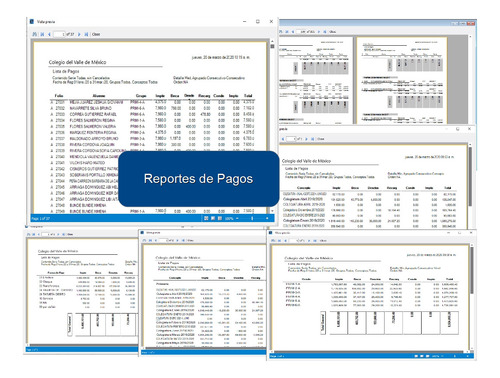The height and width of the screenshot is (378, 500).
Task: Select the right-hand page thumbnail in two-page preview
Action: pos(402,80)
